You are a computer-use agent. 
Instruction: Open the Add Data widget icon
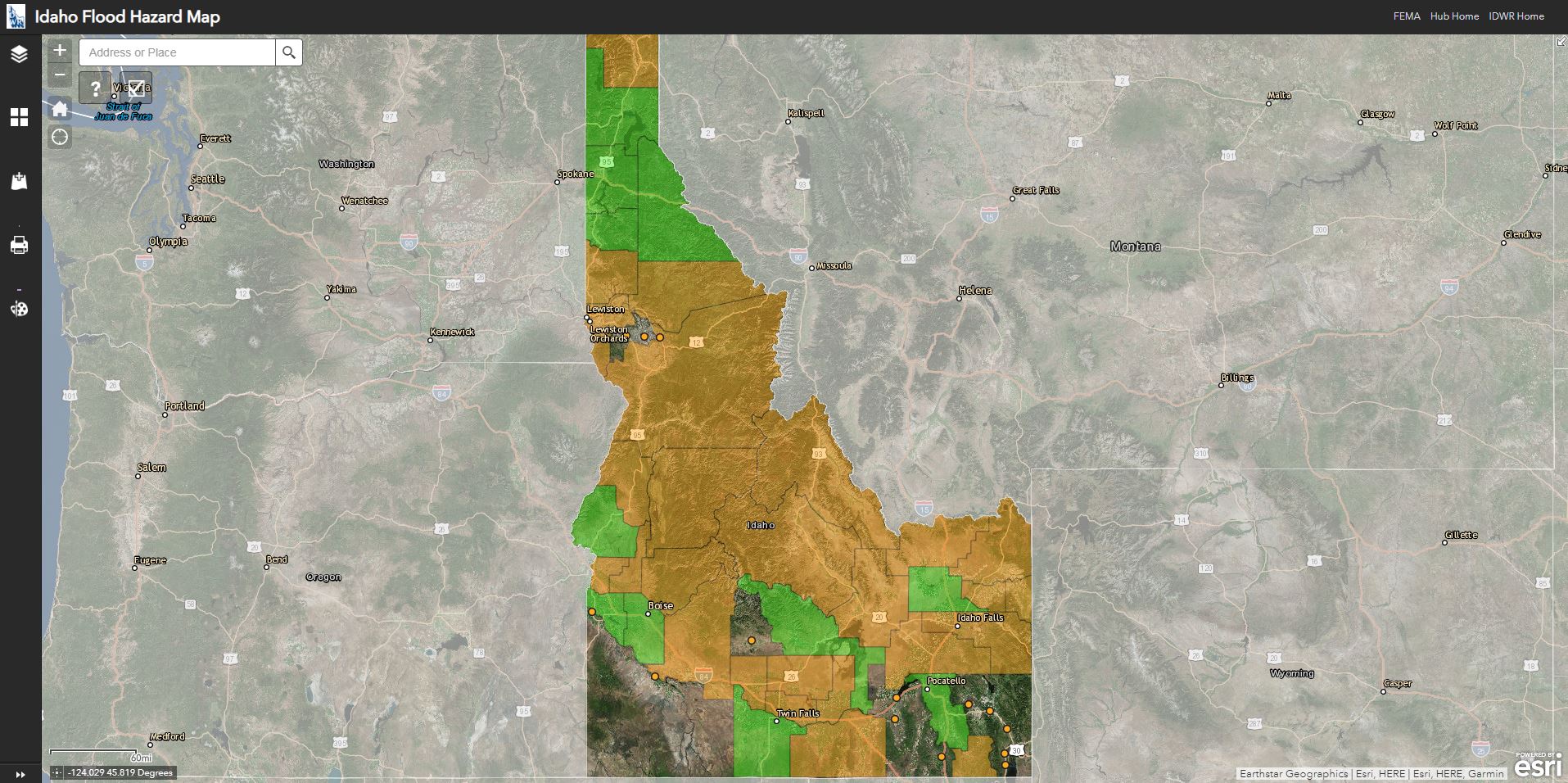(19, 181)
